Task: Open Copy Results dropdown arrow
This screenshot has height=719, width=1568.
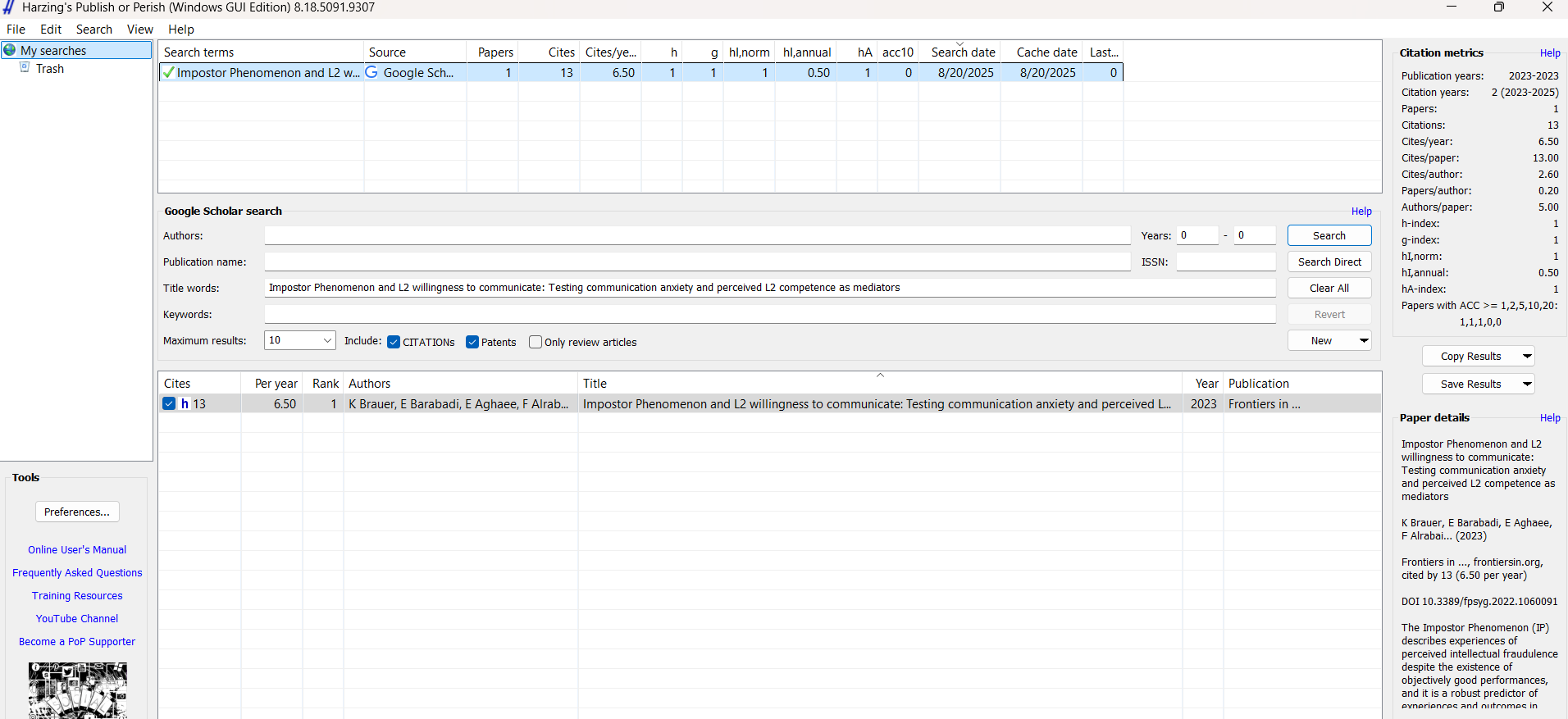Action: (1527, 356)
